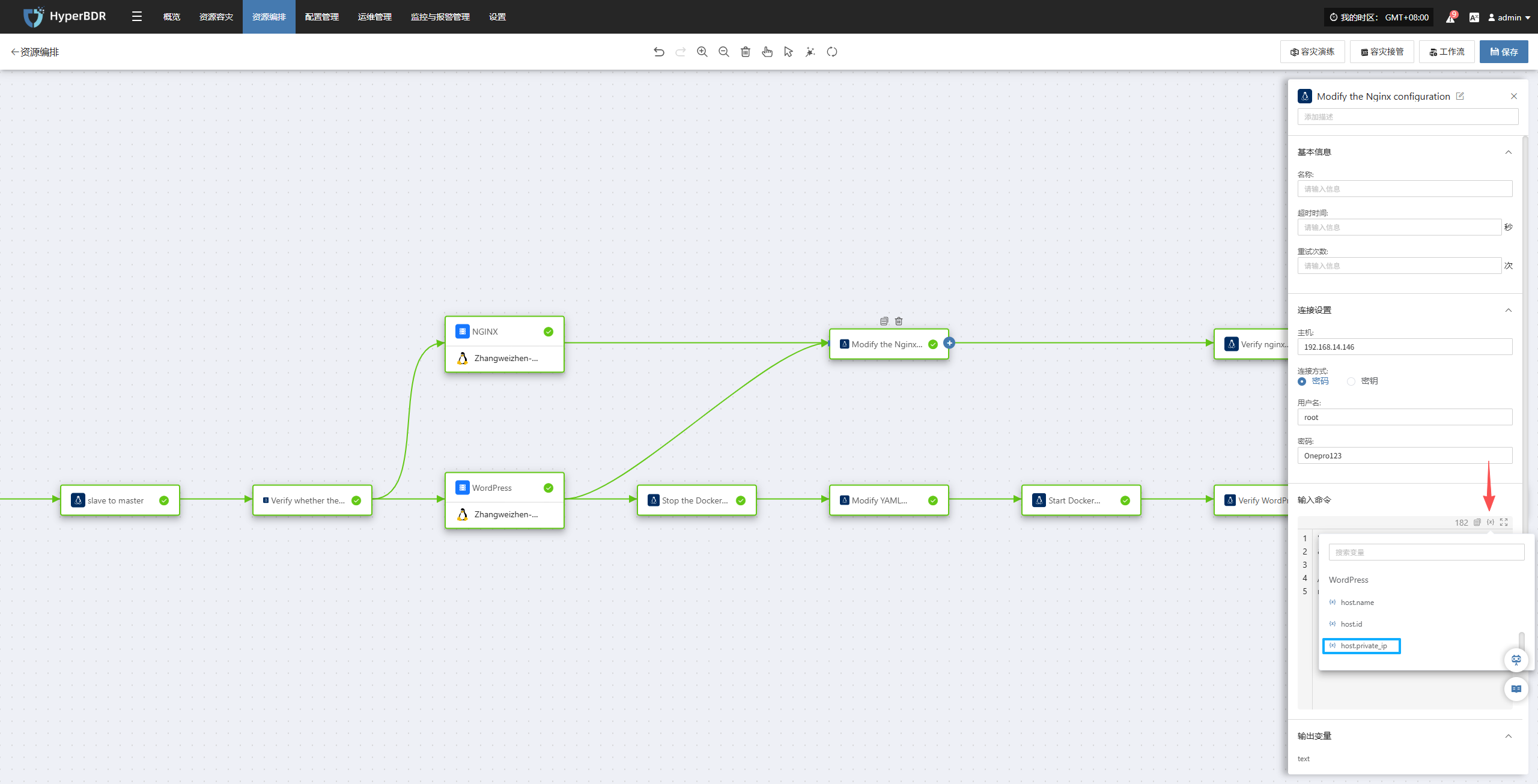This screenshot has height=784, width=1538.
Task: Select the 密钥 connection method radio
Action: point(1351,381)
